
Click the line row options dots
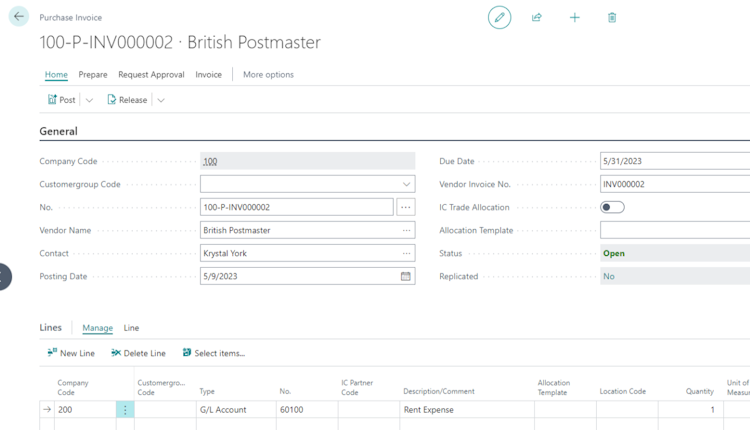(x=125, y=410)
